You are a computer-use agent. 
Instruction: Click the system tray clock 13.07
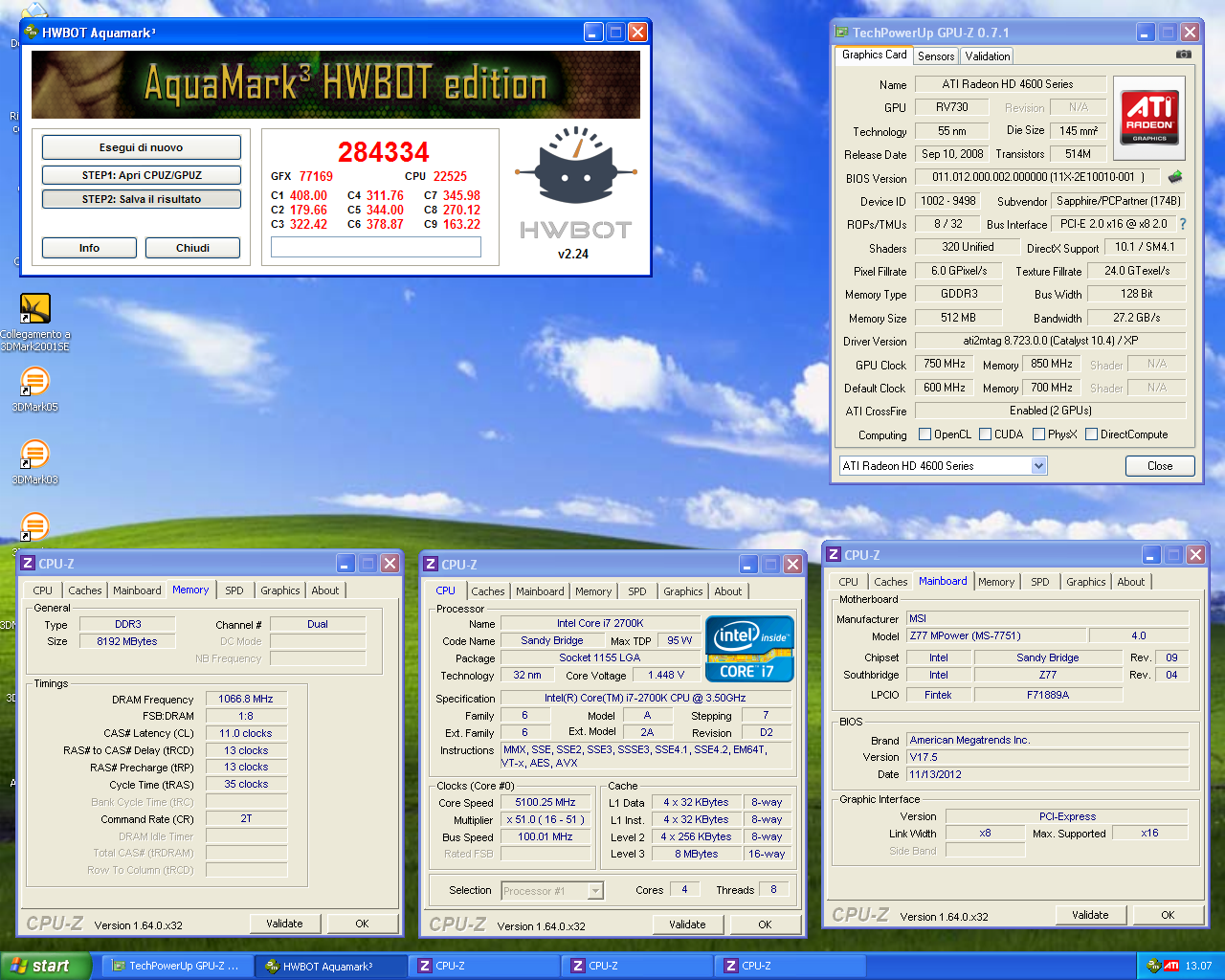[x=1198, y=966]
